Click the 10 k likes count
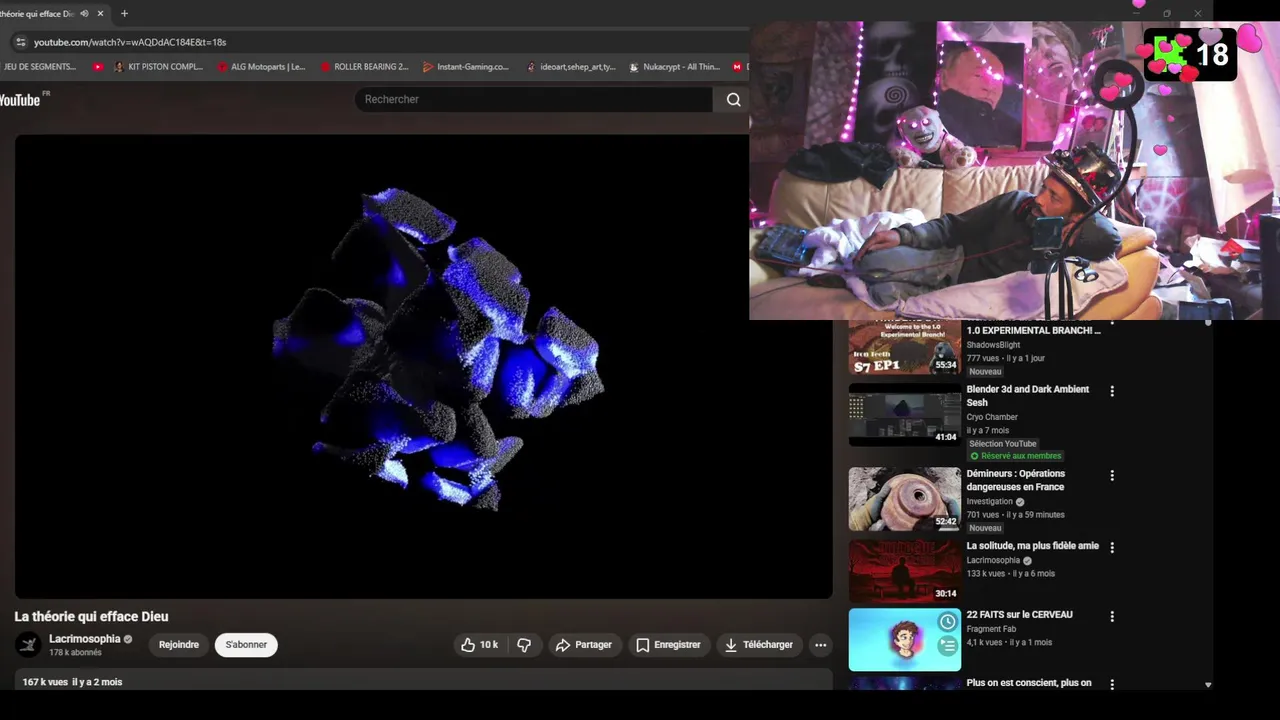 point(489,645)
